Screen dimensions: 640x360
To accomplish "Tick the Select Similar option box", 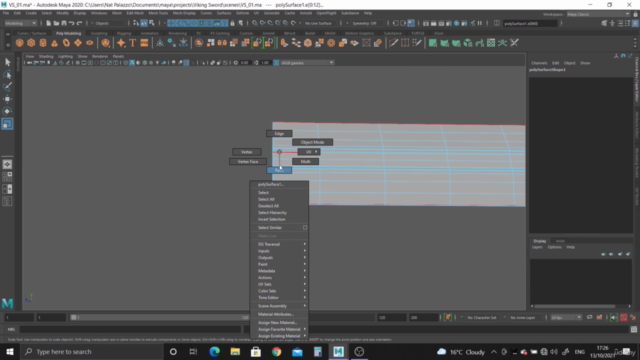I will (x=305, y=227).
